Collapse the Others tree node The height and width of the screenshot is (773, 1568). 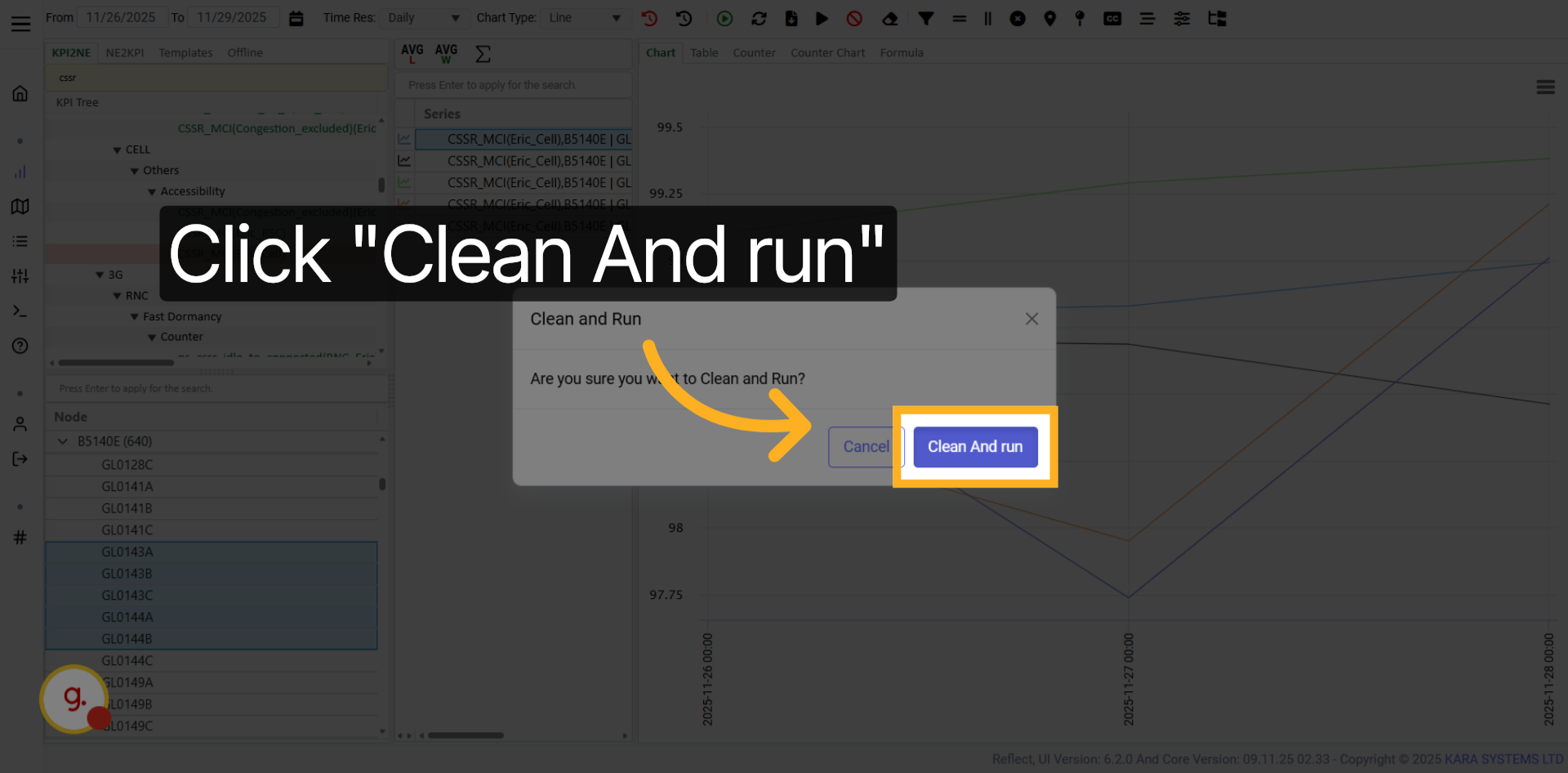(x=135, y=171)
